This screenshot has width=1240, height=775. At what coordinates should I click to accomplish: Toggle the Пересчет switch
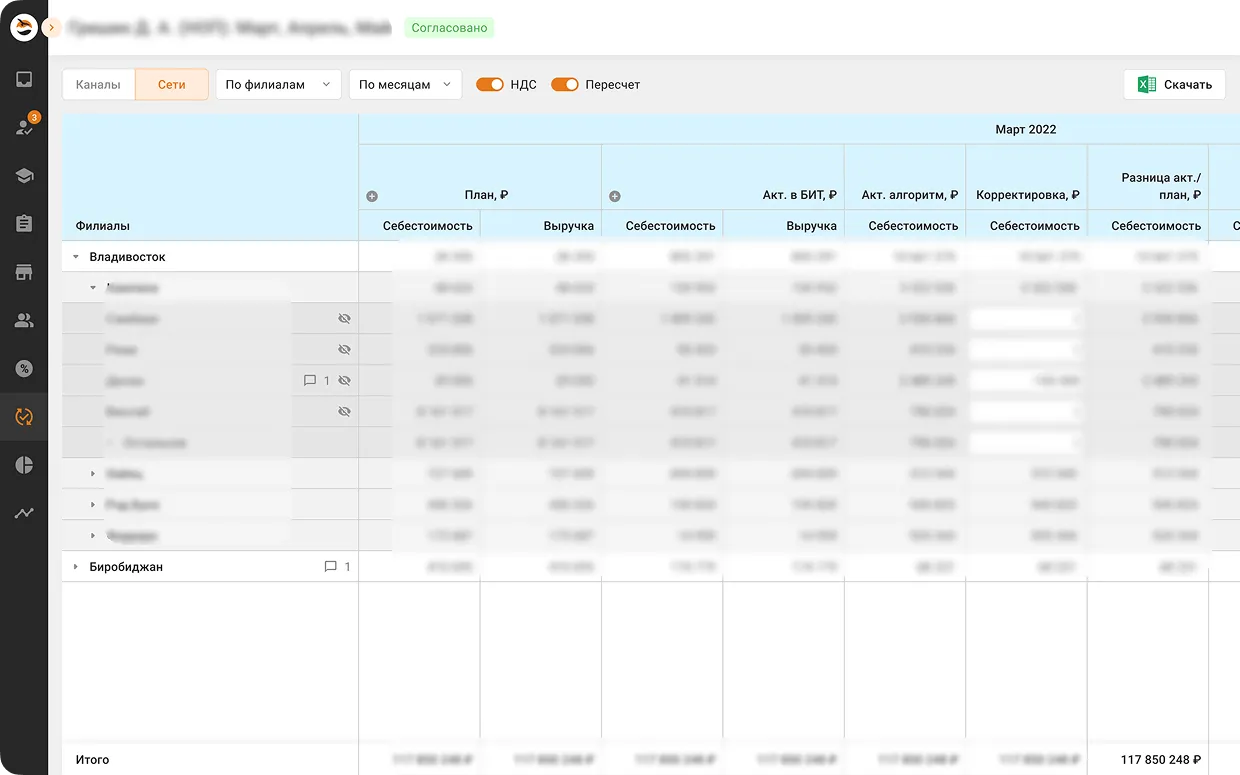click(565, 85)
